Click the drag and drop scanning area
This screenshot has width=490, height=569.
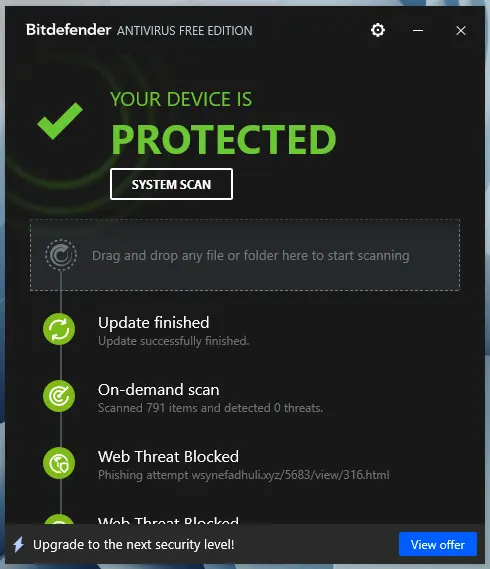[245, 255]
